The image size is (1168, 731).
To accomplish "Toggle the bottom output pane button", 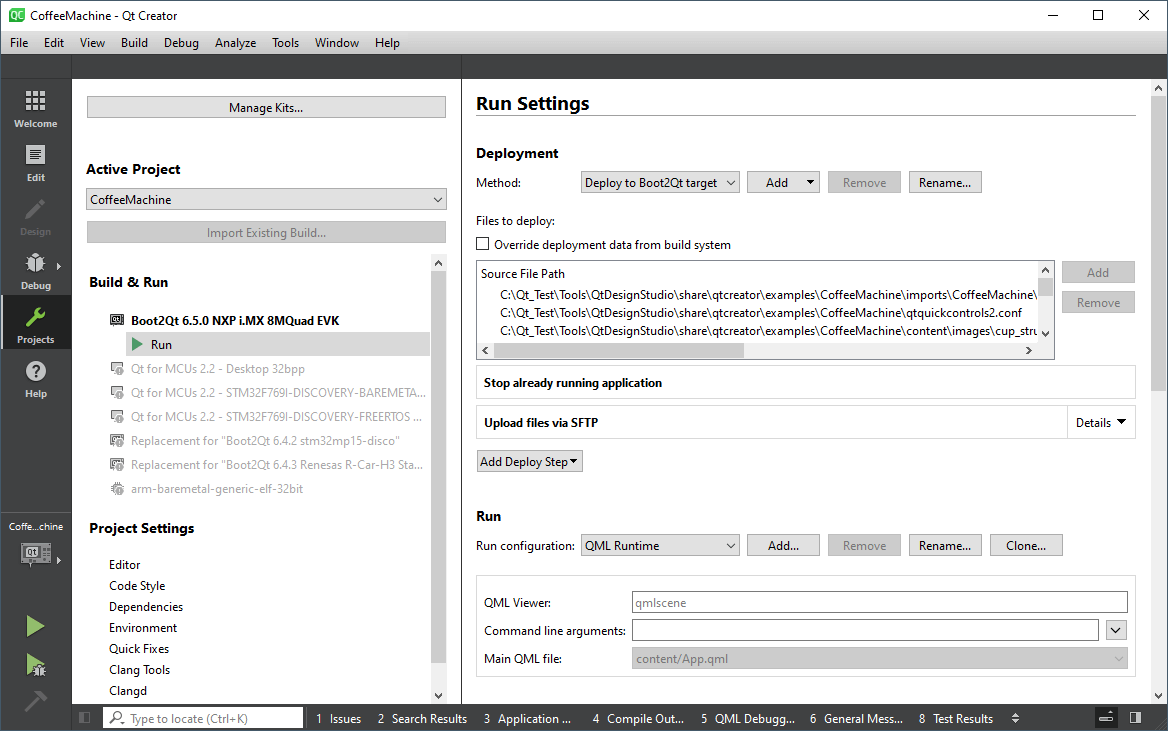I will coord(1106,718).
